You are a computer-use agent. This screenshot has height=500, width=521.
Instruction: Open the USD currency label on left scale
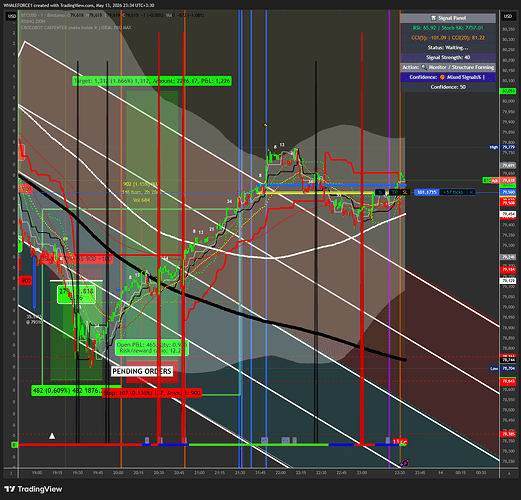(x=12, y=16)
